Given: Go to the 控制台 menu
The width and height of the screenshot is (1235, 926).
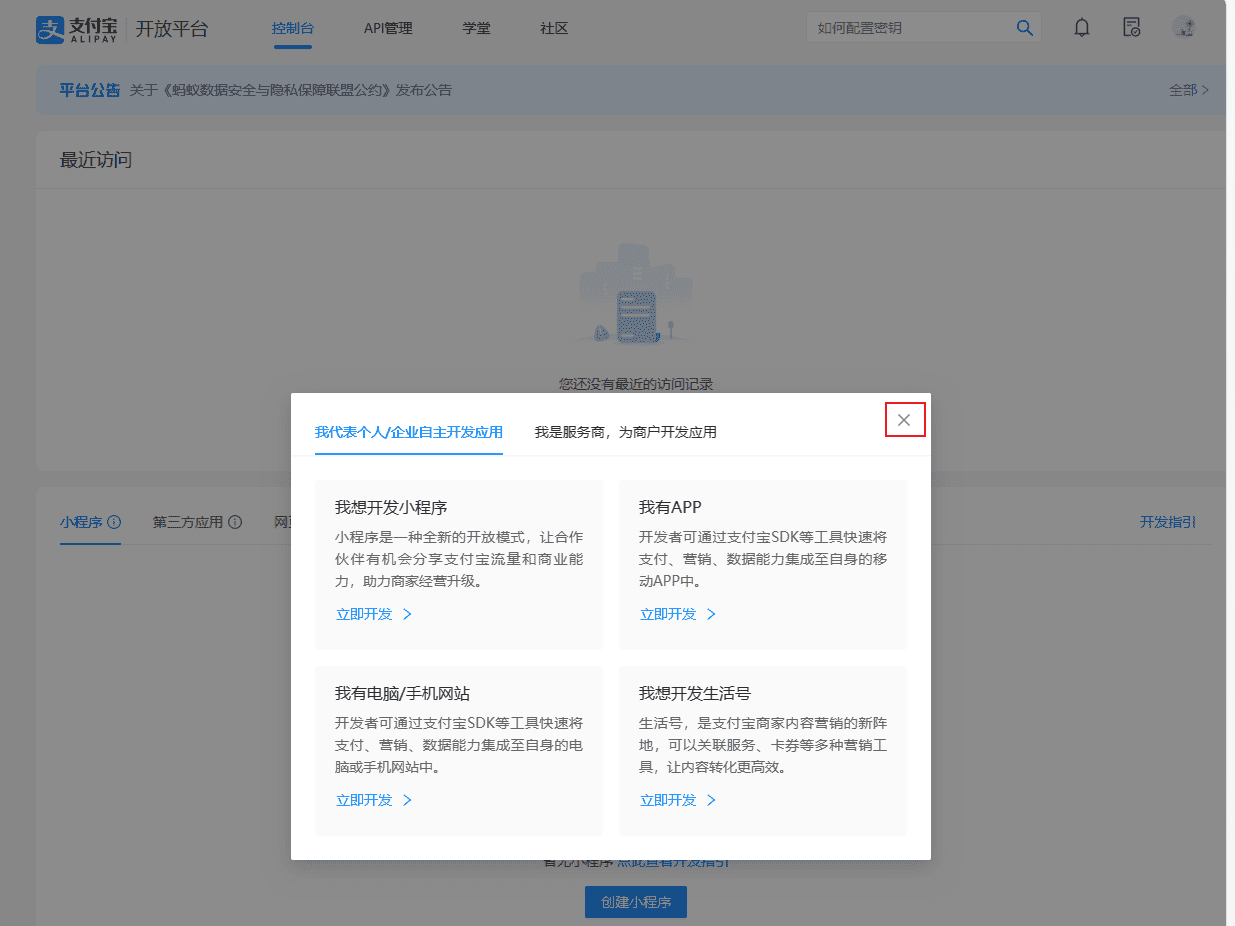Looking at the screenshot, I should 292,28.
